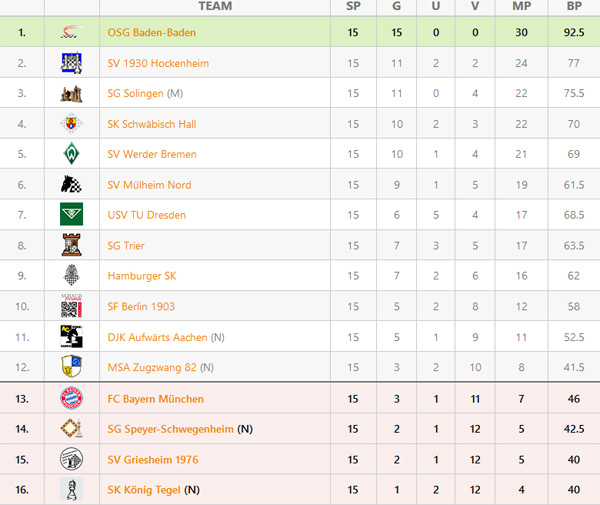
Task: Open the DJK Aufwärts Aachen team link
Action: click(x=157, y=337)
